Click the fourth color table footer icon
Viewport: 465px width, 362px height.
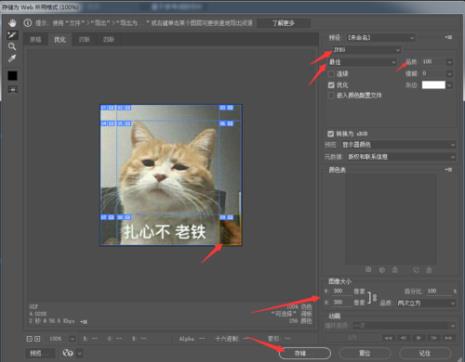(416, 269)
